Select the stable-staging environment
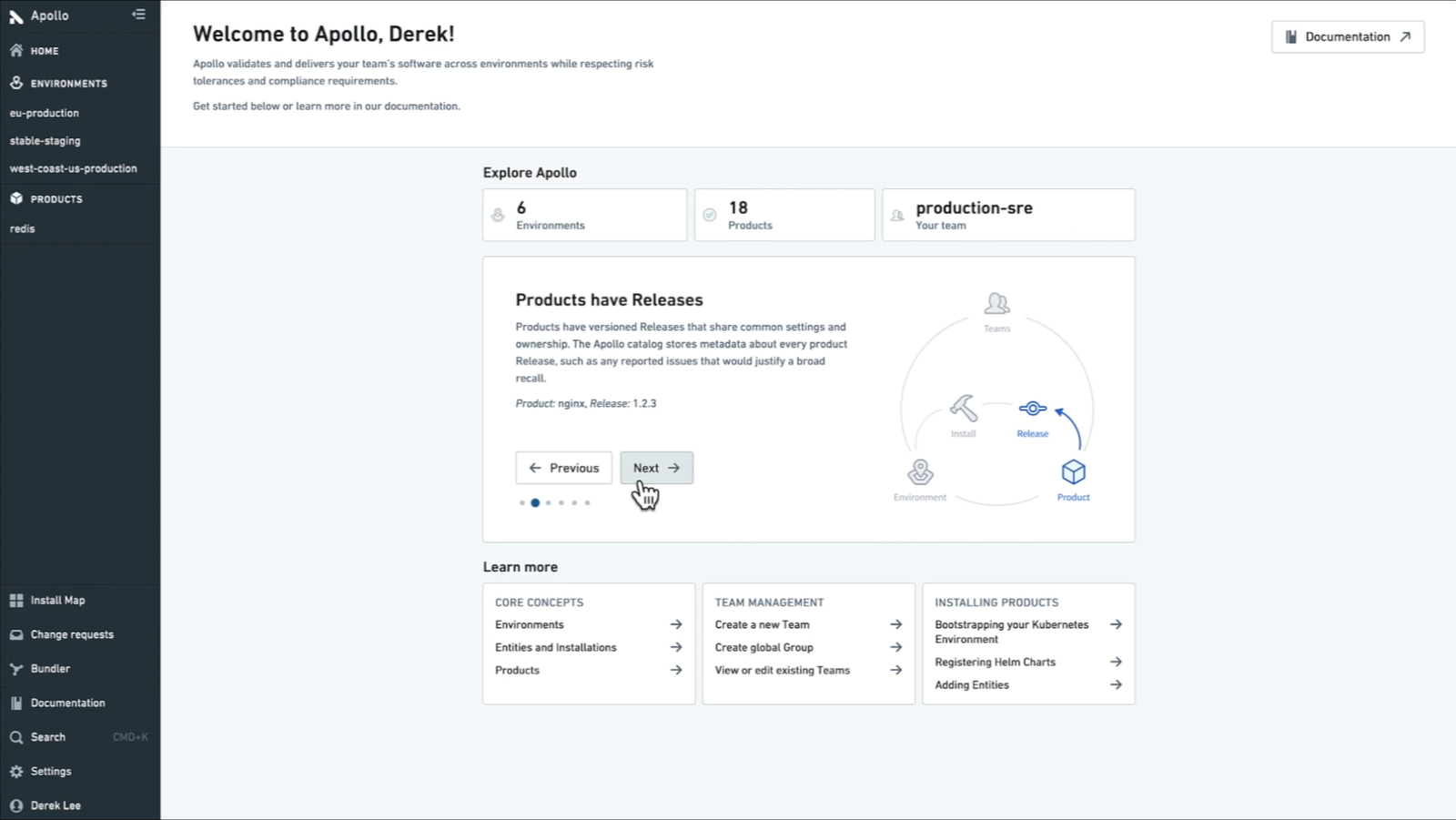The image size is (1456, 820). tap(45, 140)
